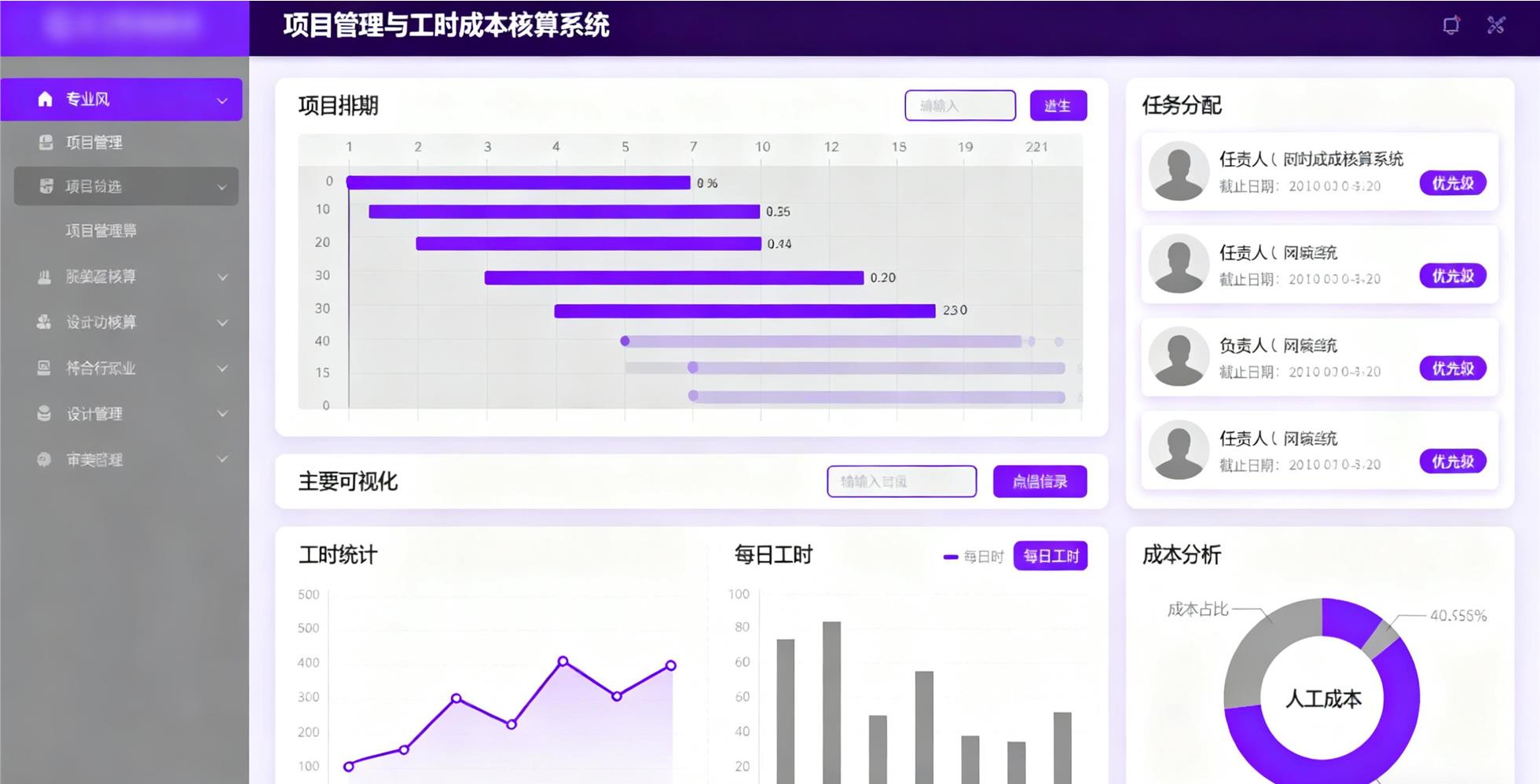
Task: Select the 项目管理 sidebar icon
Action: point(46,142)
